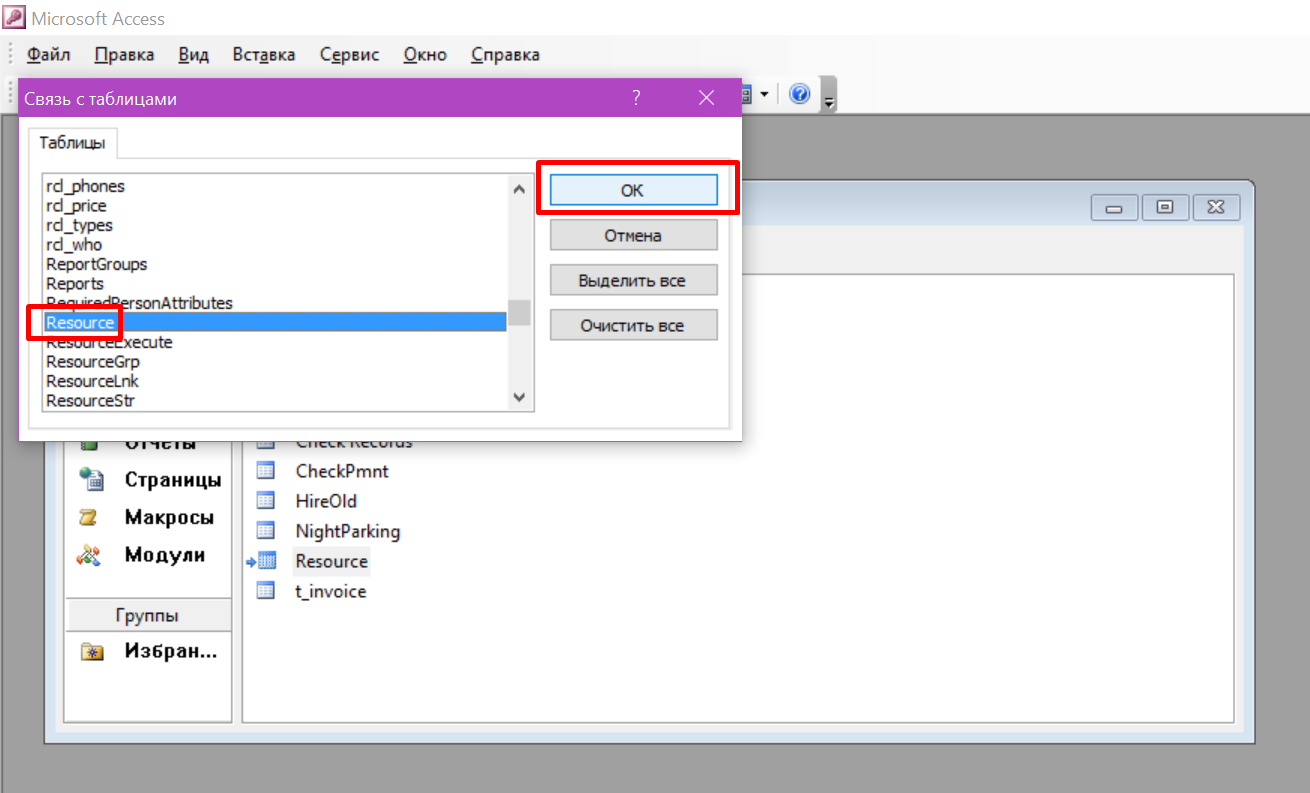The width and height of the screenshot is (1310, 793).
Task: Select the linked Resource table icon
Action: (x=264, y=561)
